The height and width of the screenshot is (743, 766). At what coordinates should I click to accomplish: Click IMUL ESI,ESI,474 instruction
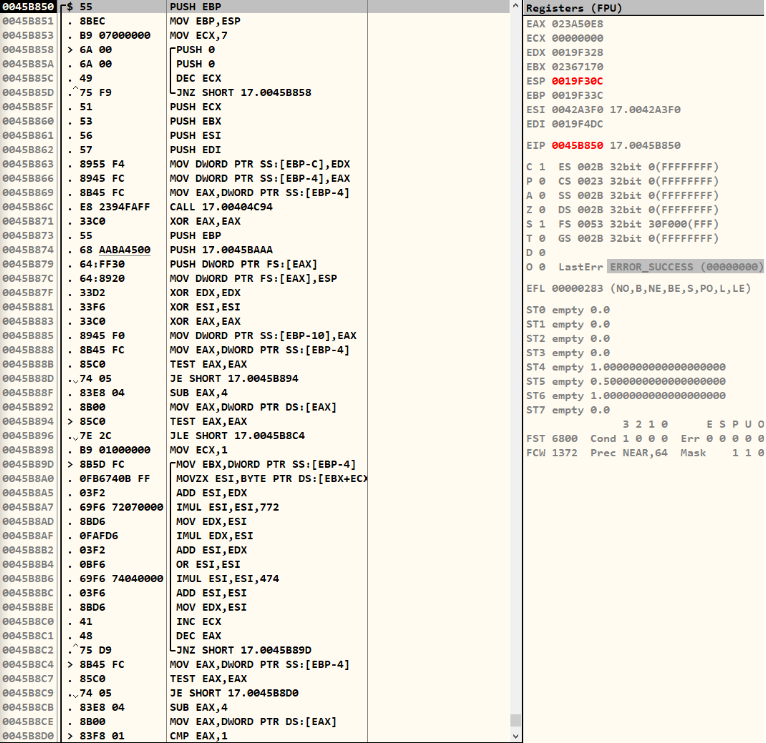[228, 578]
